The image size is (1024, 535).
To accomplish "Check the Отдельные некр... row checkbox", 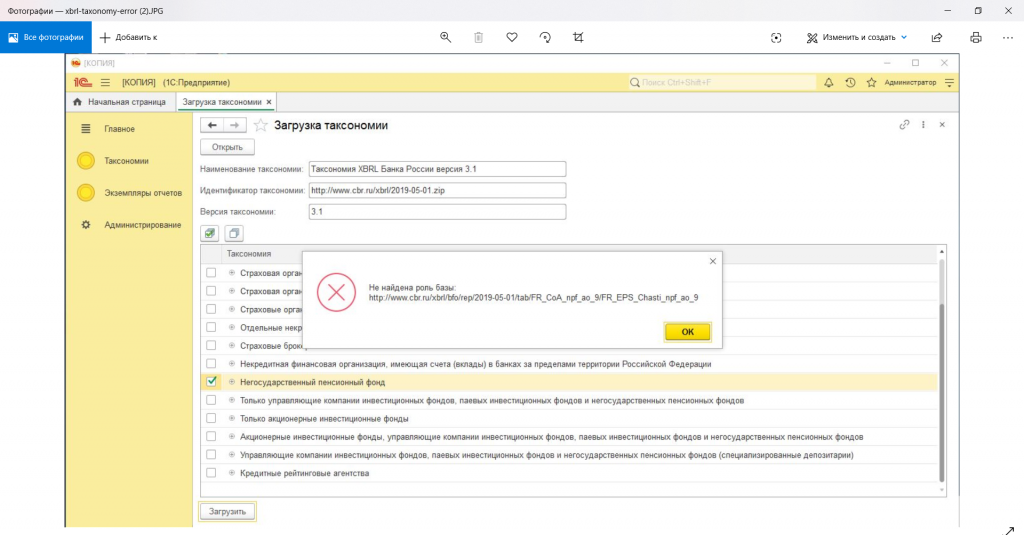I will (x=211, y=327).
